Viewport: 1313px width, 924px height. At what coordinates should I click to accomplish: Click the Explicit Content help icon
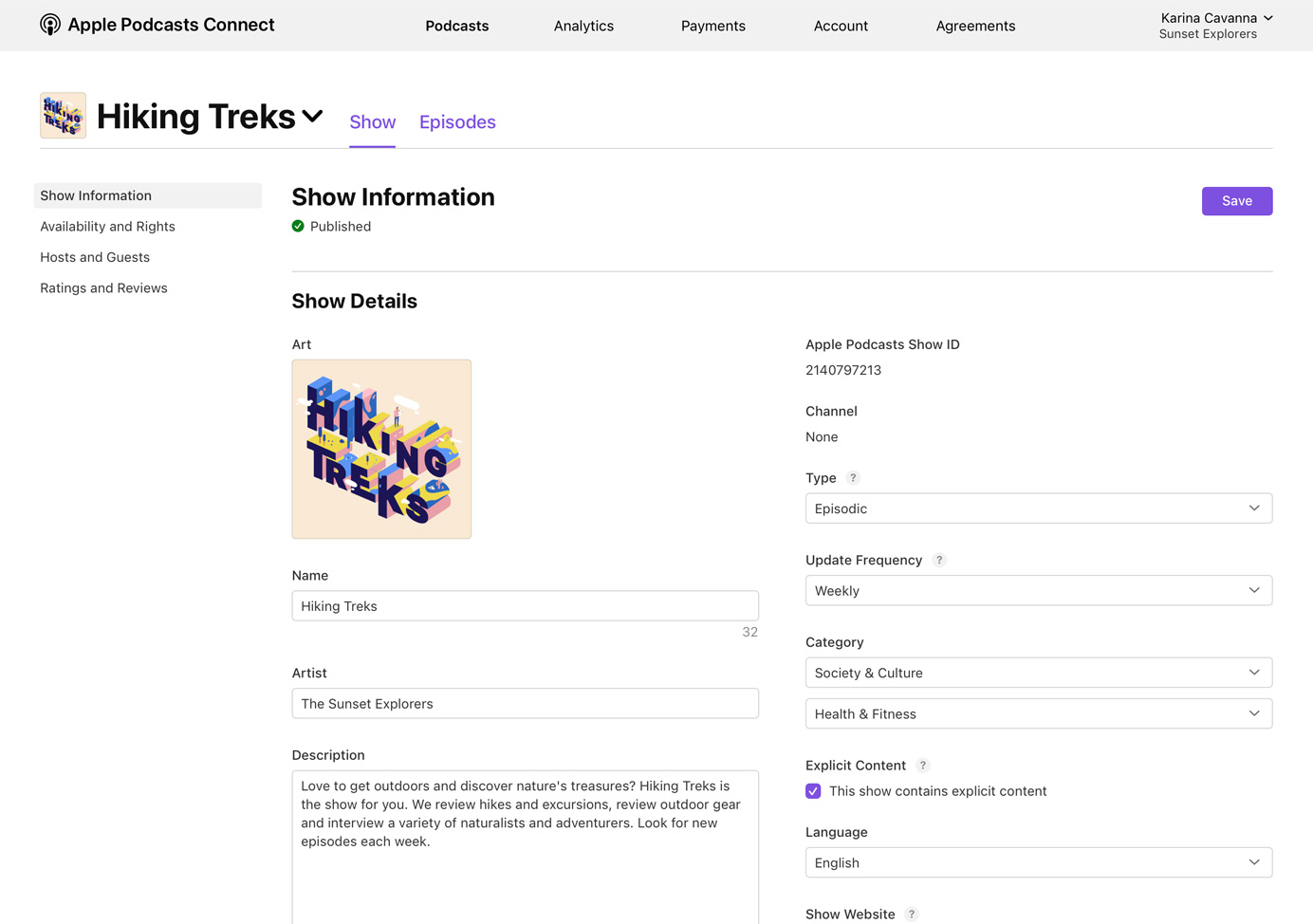922,765
